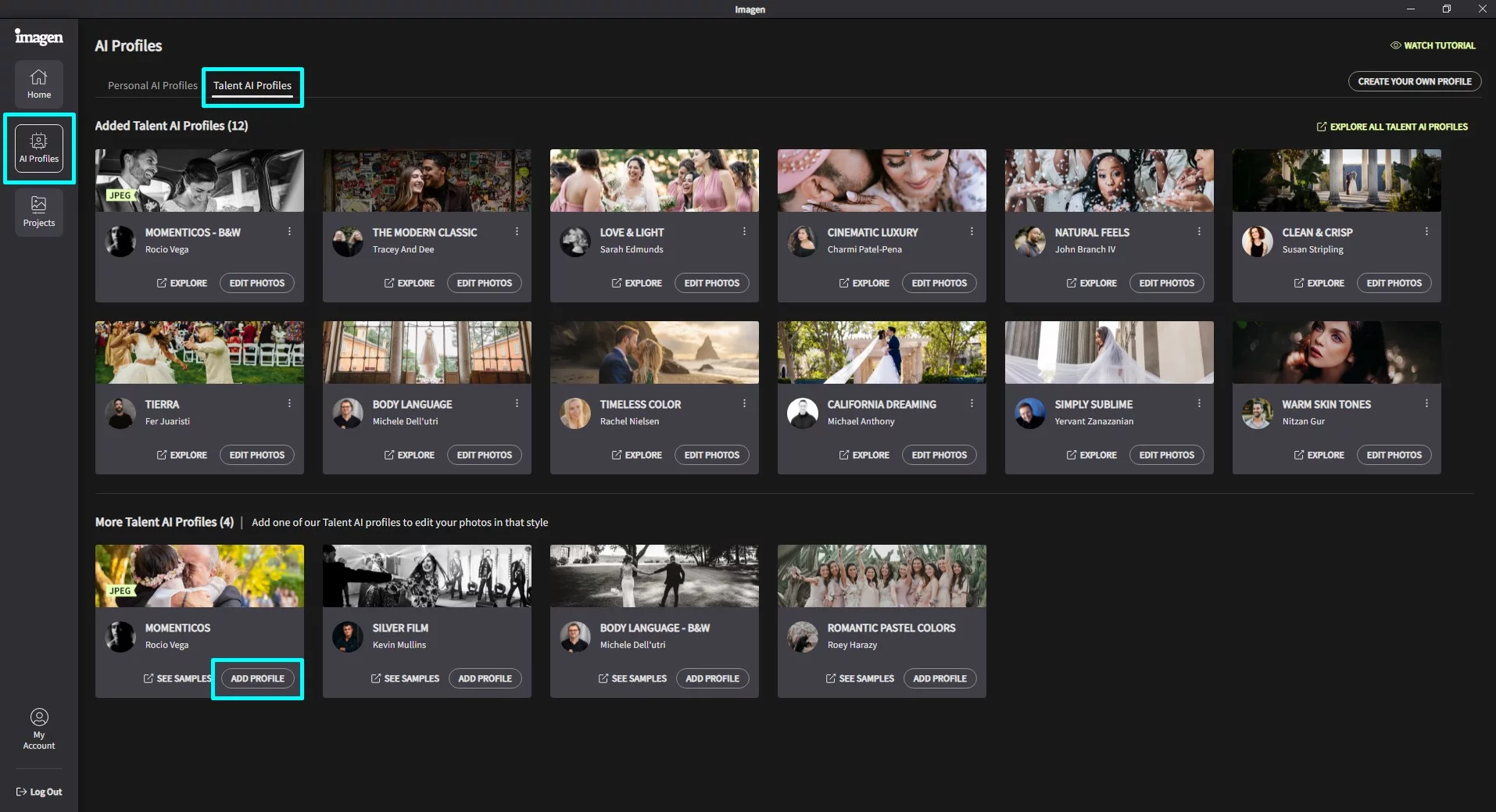This screenshot has height=812, width=1496.
Task: Click the Romantic Pastel Colors cover thumbnail
Action: (x=882, y=576)
